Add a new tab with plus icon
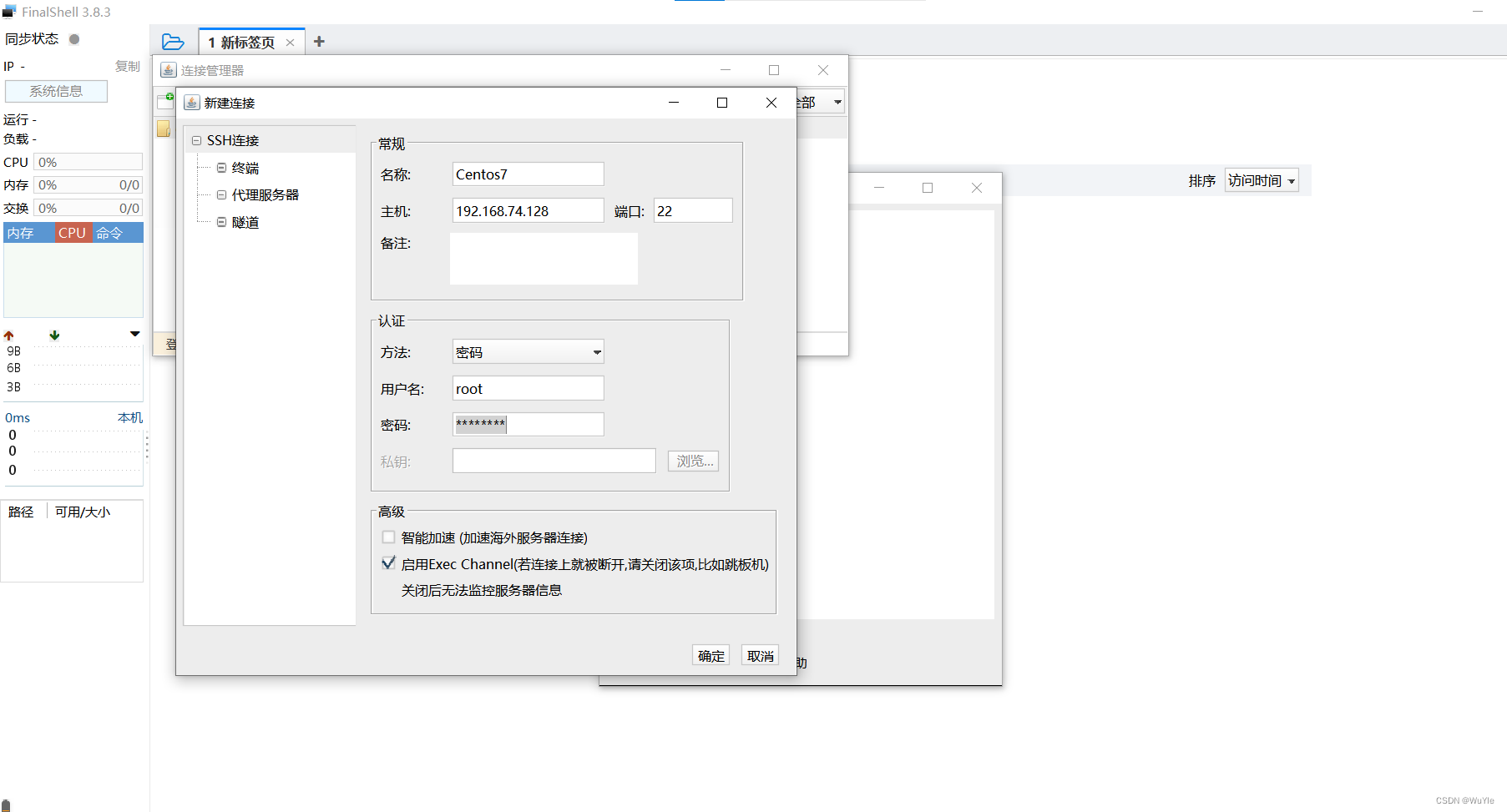The image size is (1507, 812). point(319,42)
